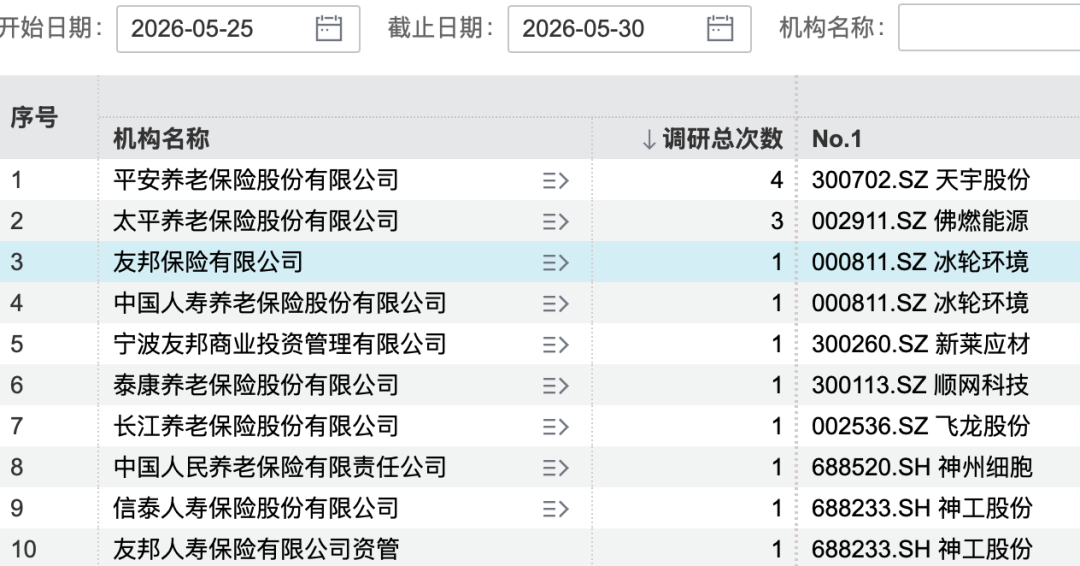Image resolution: width=1080 pixels, height=566 pixels.
Task: Click 688233.SH 神工股份 in 信泰人寿保险's row
Action: tap(922, 508)
